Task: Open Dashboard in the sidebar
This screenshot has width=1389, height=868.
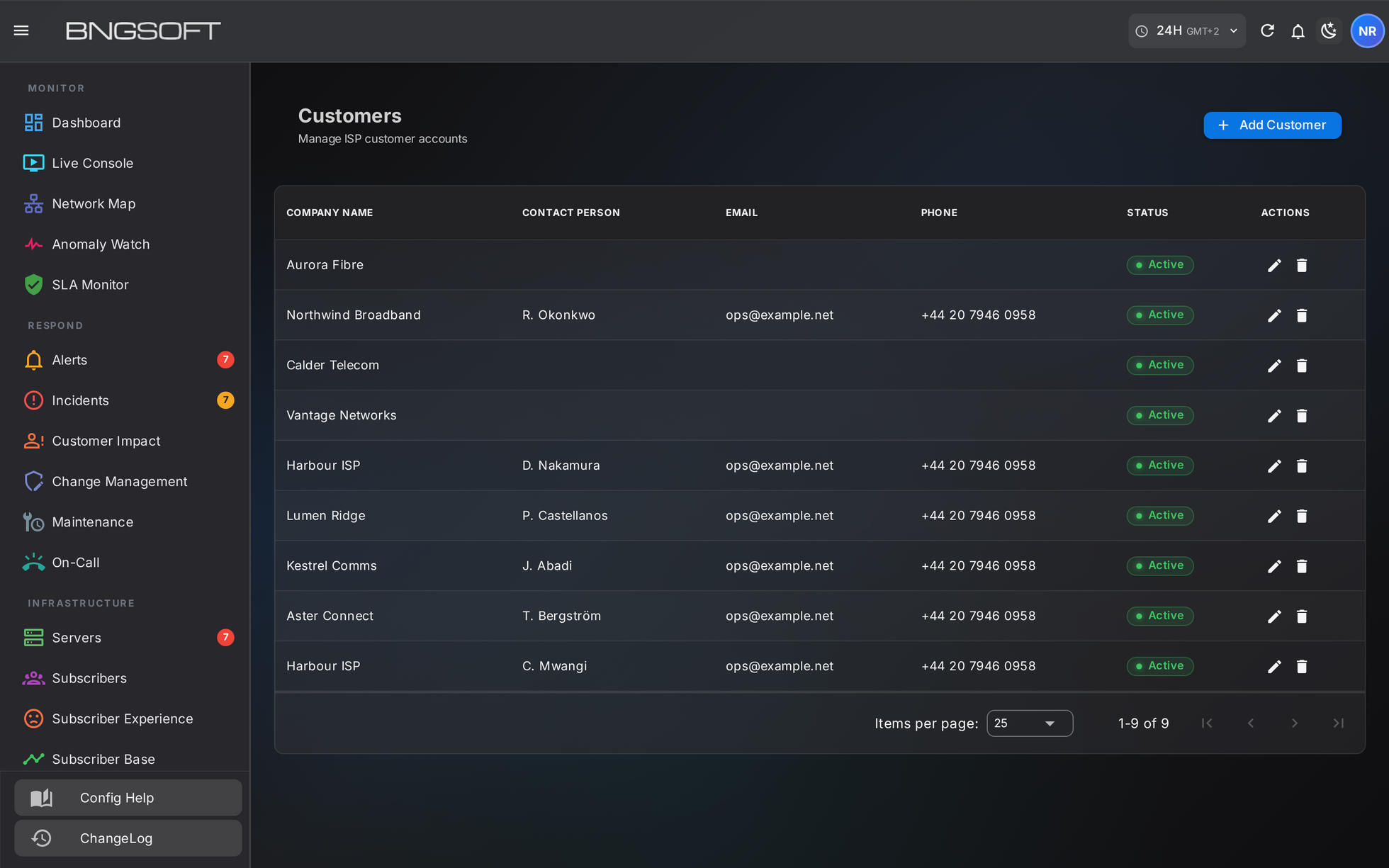Action: (125, 123)
